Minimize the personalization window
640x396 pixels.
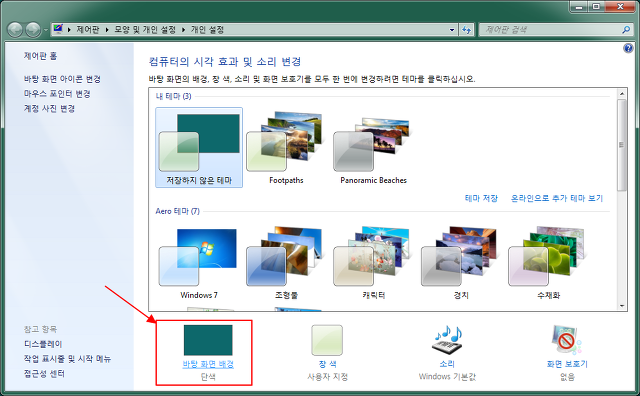[x=579, y=6]
